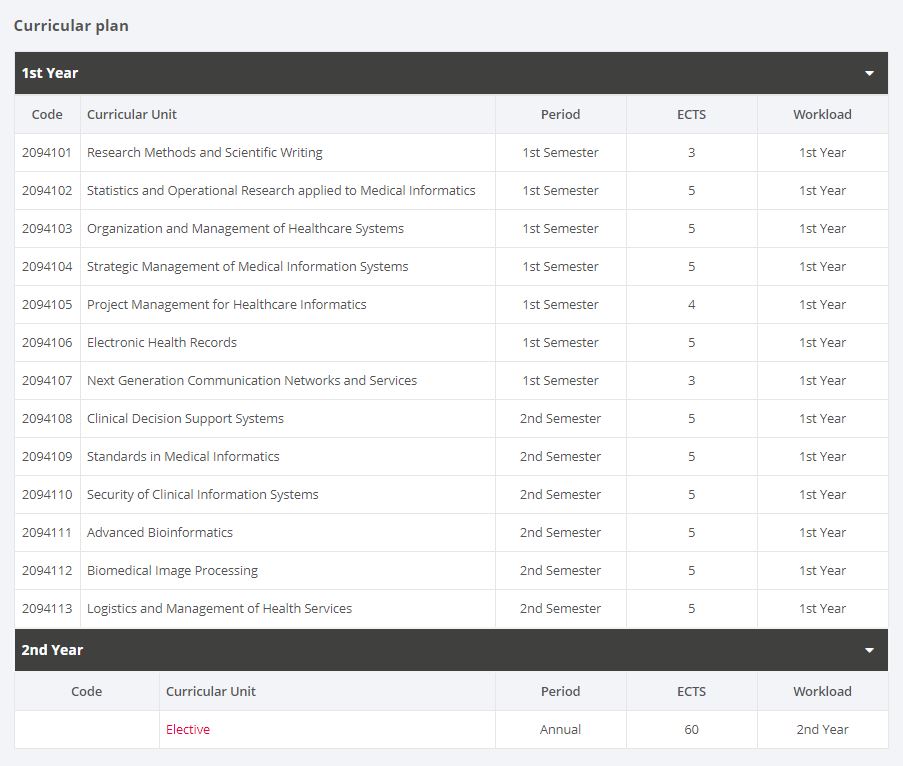The image size is (903, 766).
Task: Click the 60 ECTS value
Action: (692, 730)
